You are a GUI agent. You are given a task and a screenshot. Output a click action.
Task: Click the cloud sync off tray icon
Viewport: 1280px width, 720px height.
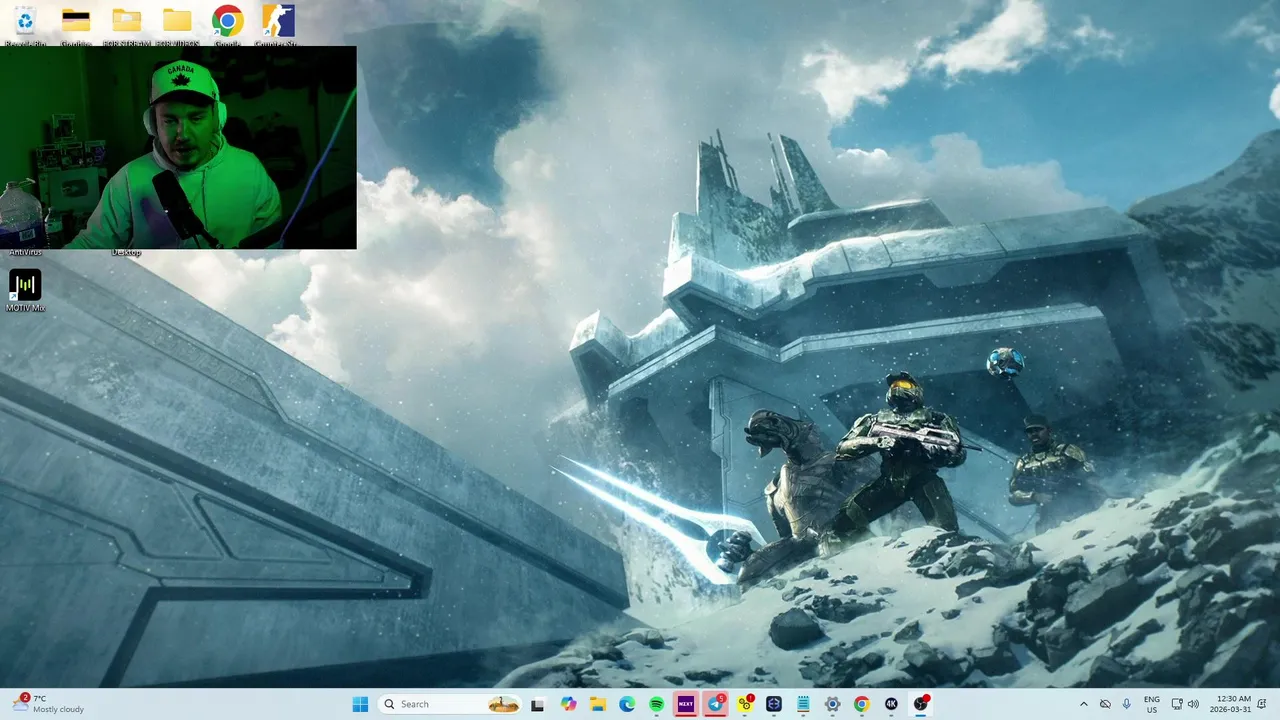(x=1105, y=704)
